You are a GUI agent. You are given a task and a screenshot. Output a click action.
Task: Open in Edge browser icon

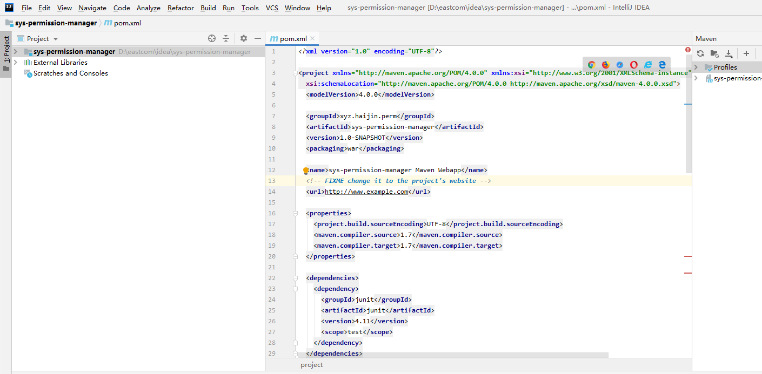[x=662, y=64]
